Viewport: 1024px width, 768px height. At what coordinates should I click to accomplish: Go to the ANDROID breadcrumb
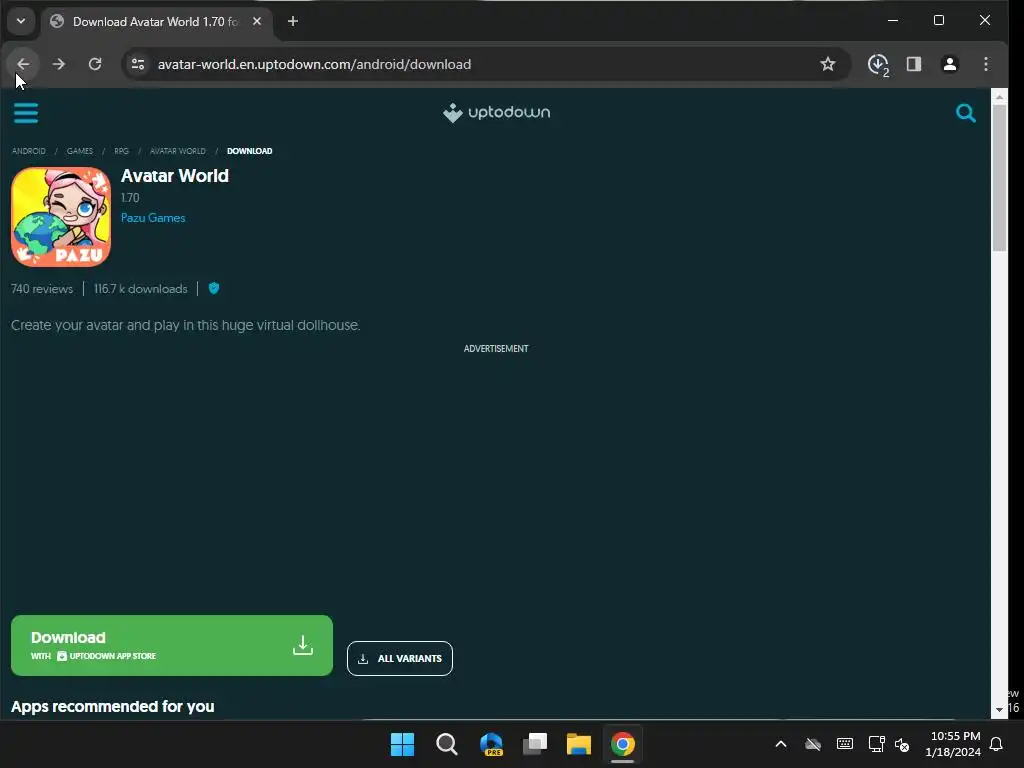(29, 151)
